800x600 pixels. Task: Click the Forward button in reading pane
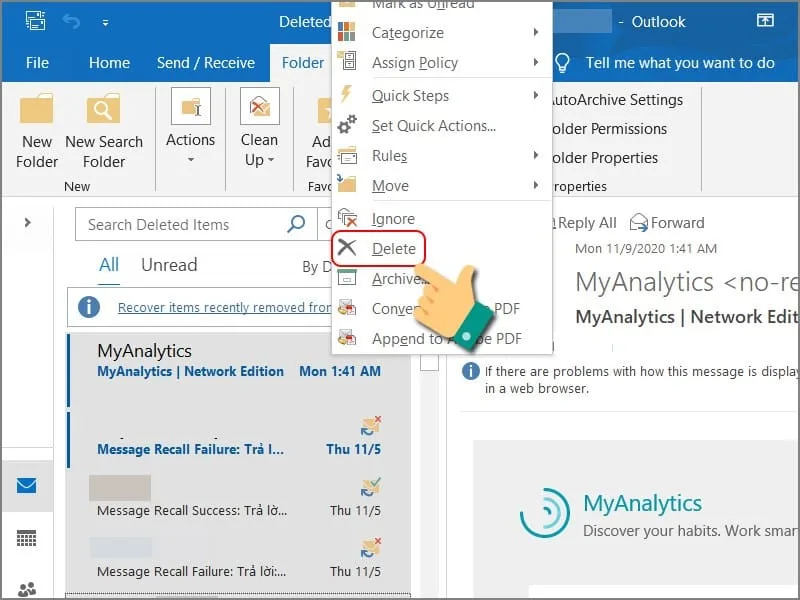667,223
